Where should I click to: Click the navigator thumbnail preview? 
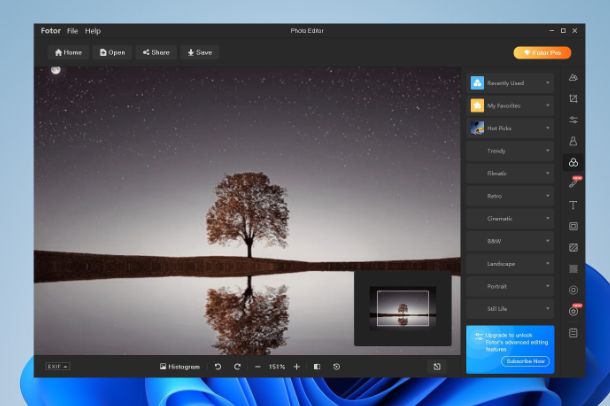point(403,308)
